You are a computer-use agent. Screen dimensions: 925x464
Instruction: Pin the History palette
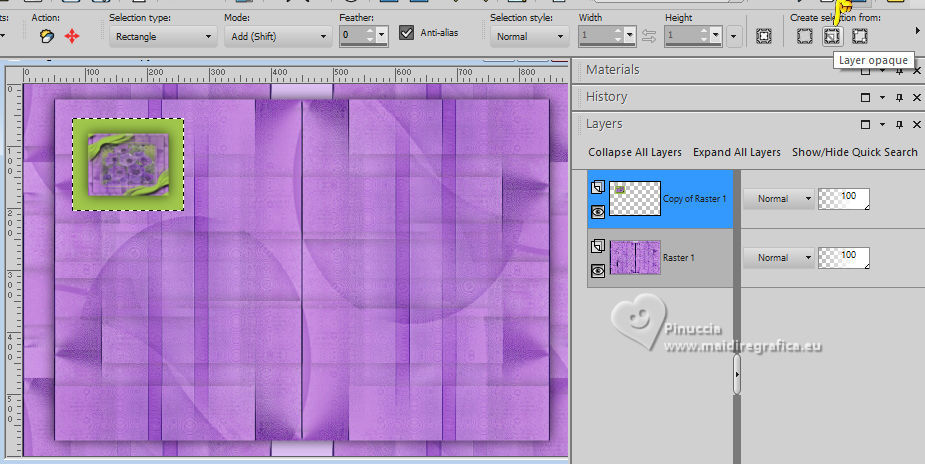click(900, 97)
